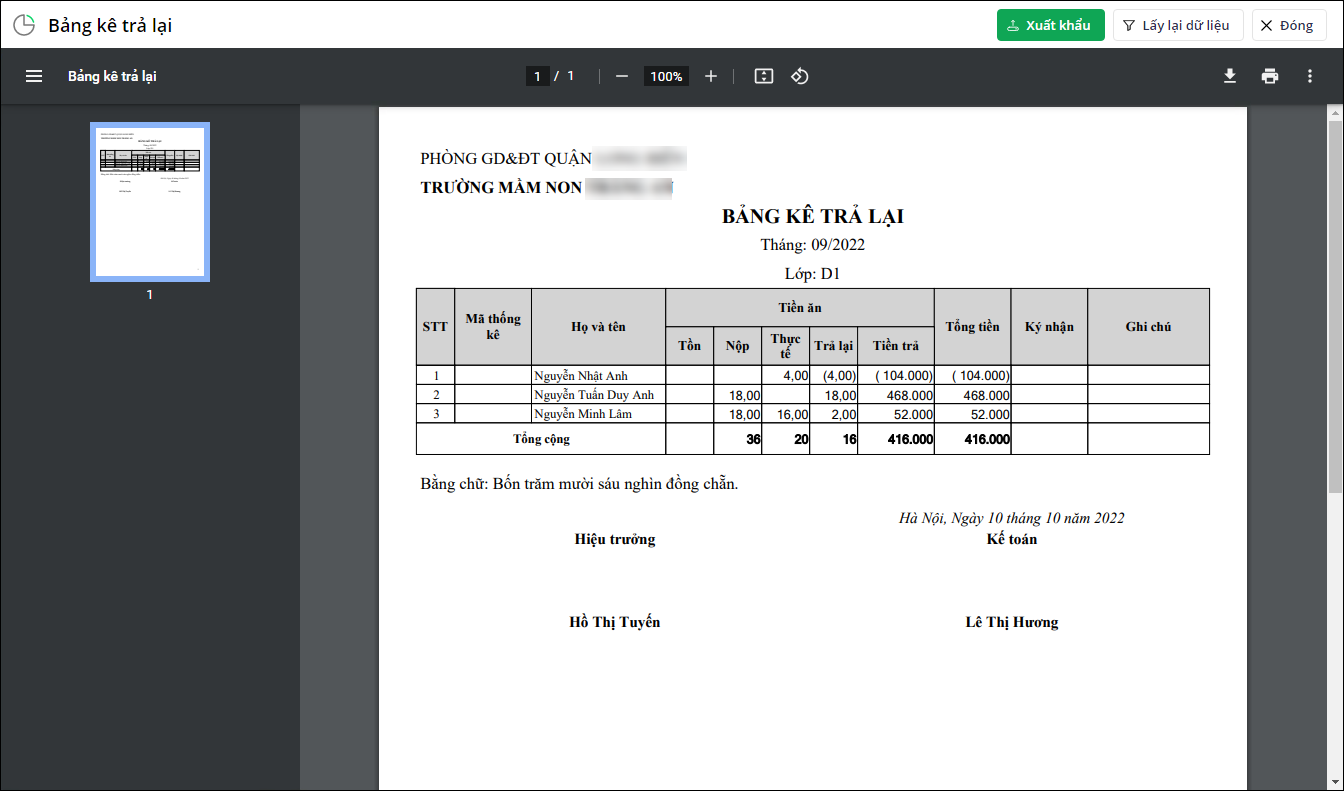Screen dimensions: 1344x791
Task: Click the Tiền trả value 468.000
Action: coord(908,395)
